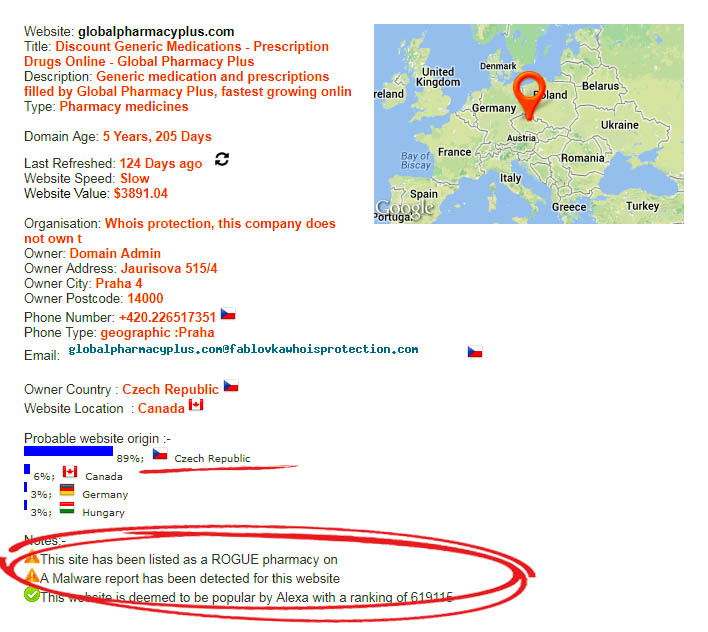
Task: Click the Alexa ranking note text
Action: 247,598
